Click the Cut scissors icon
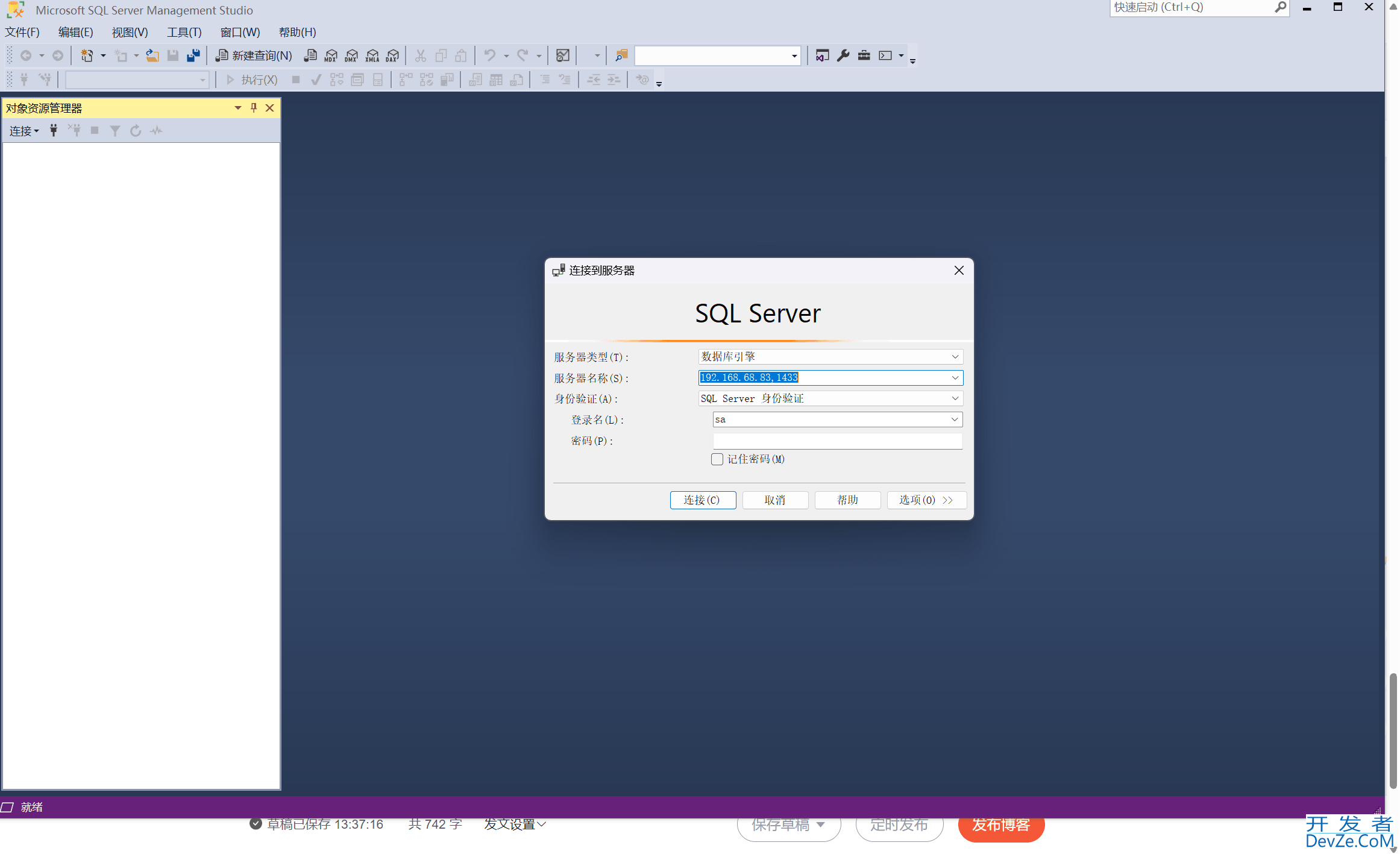Image resolution: width=1400 pixels, height=854 pixels. pyautogui.click(x=420, y=55)
